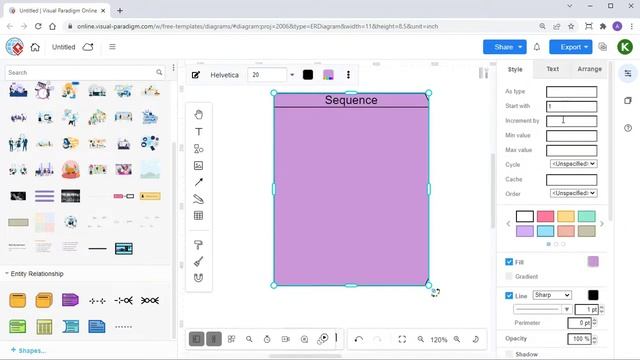The height and width of the screenshot is (360, 640).
Task: Toggle the Gradient checkbox
Action: click(x=509, y=276)
